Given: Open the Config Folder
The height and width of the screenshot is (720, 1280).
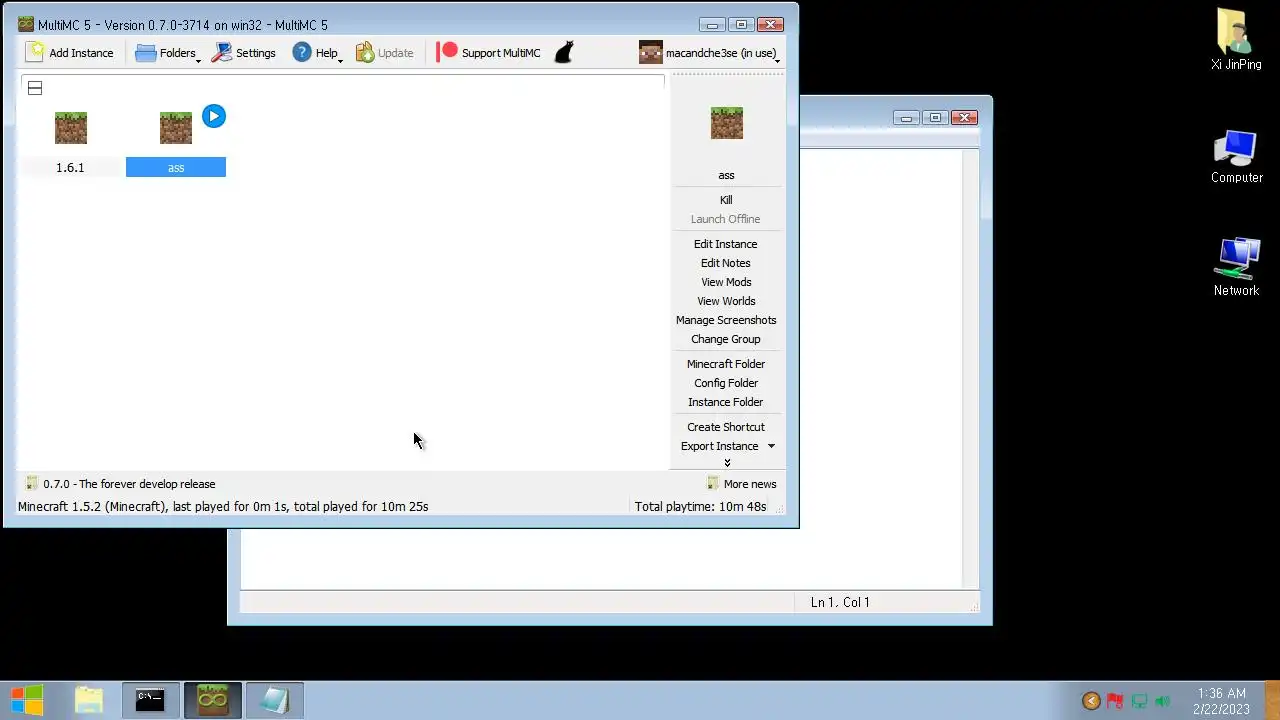Looking at the screenshot, I should 726,383.
